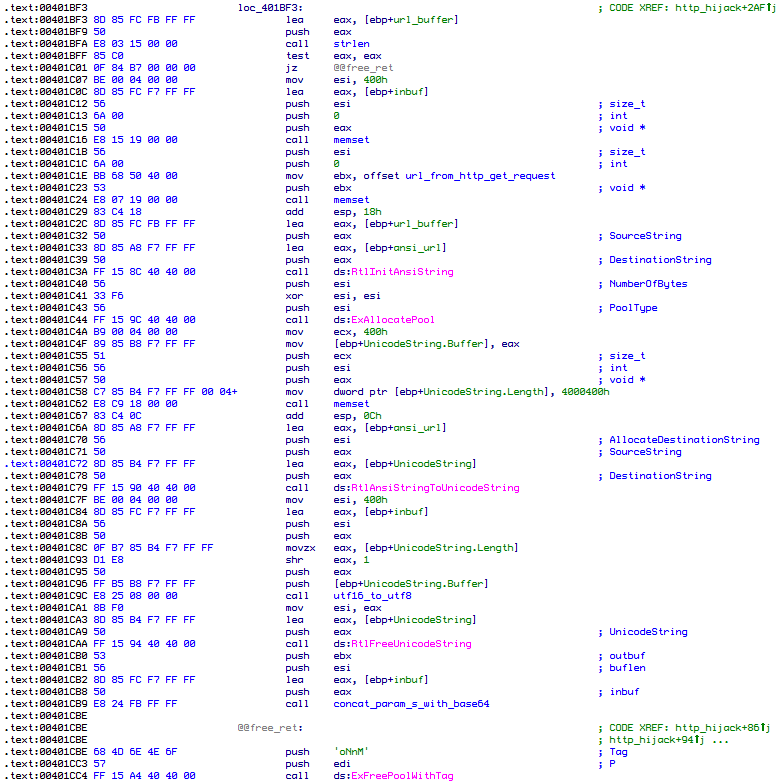Click the 'oNnM' tag string operand
The height and width of the screenshot is (783, 780).
point(351,752)
